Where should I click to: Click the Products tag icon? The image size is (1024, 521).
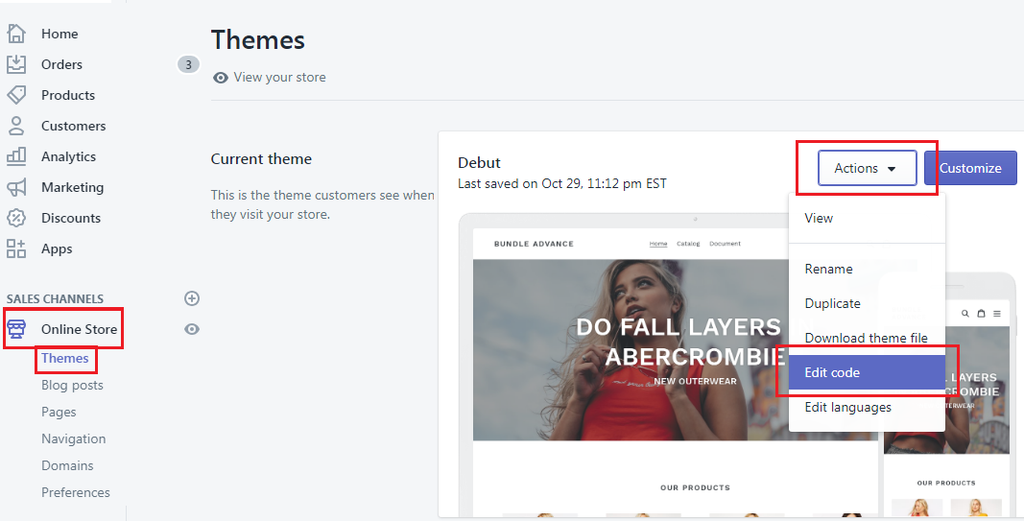[x=16, y=95]
